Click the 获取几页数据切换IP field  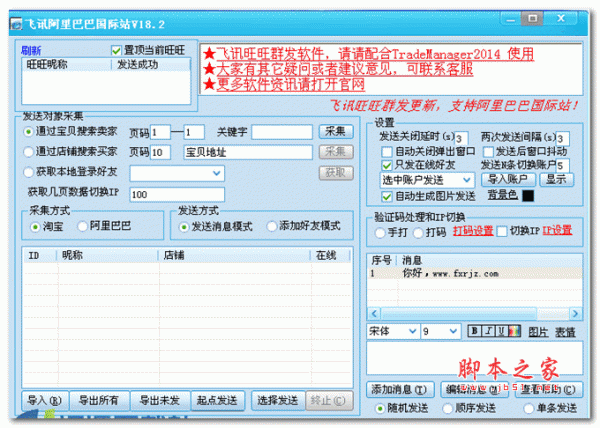coord(177,195)
